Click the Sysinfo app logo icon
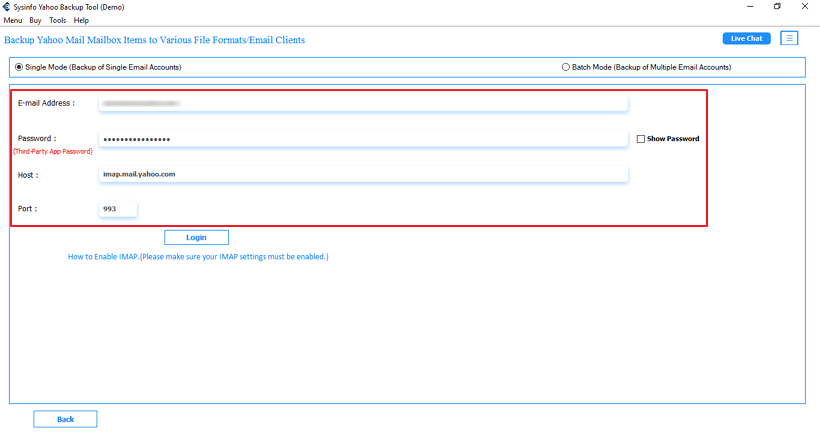The image size is (820, 437). [6, 7]
